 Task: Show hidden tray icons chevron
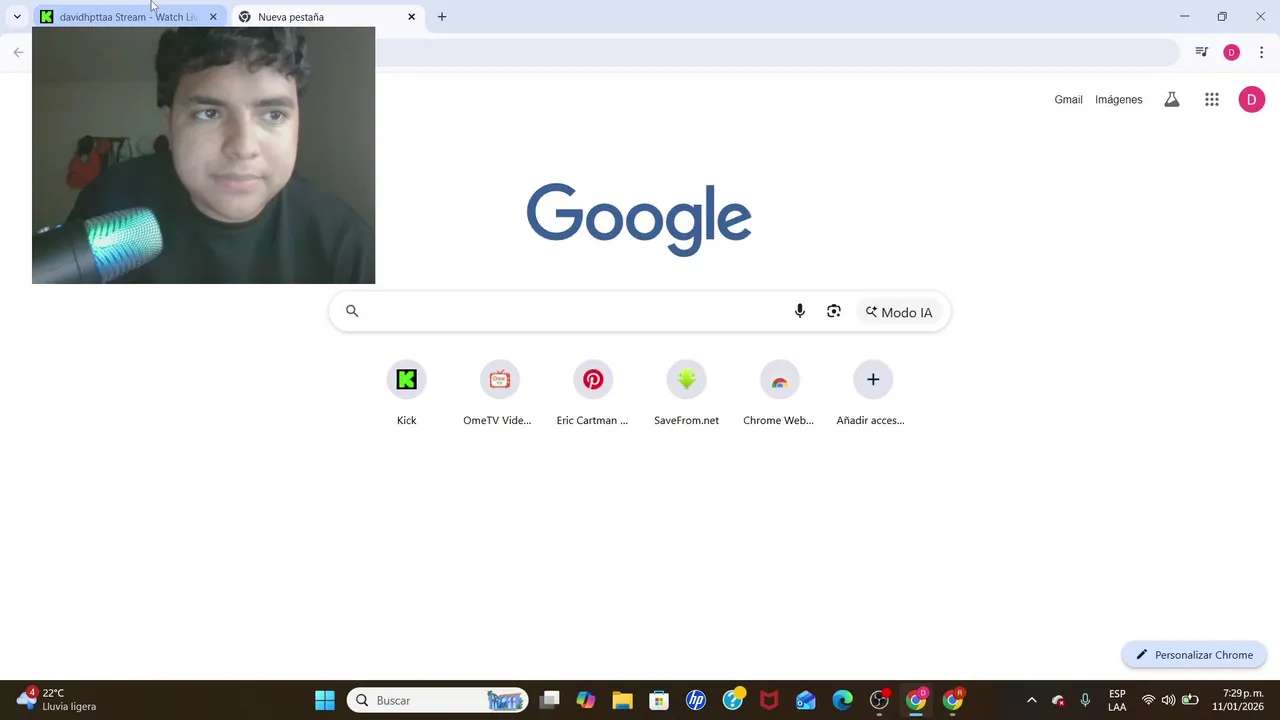tap(1032, 700)
